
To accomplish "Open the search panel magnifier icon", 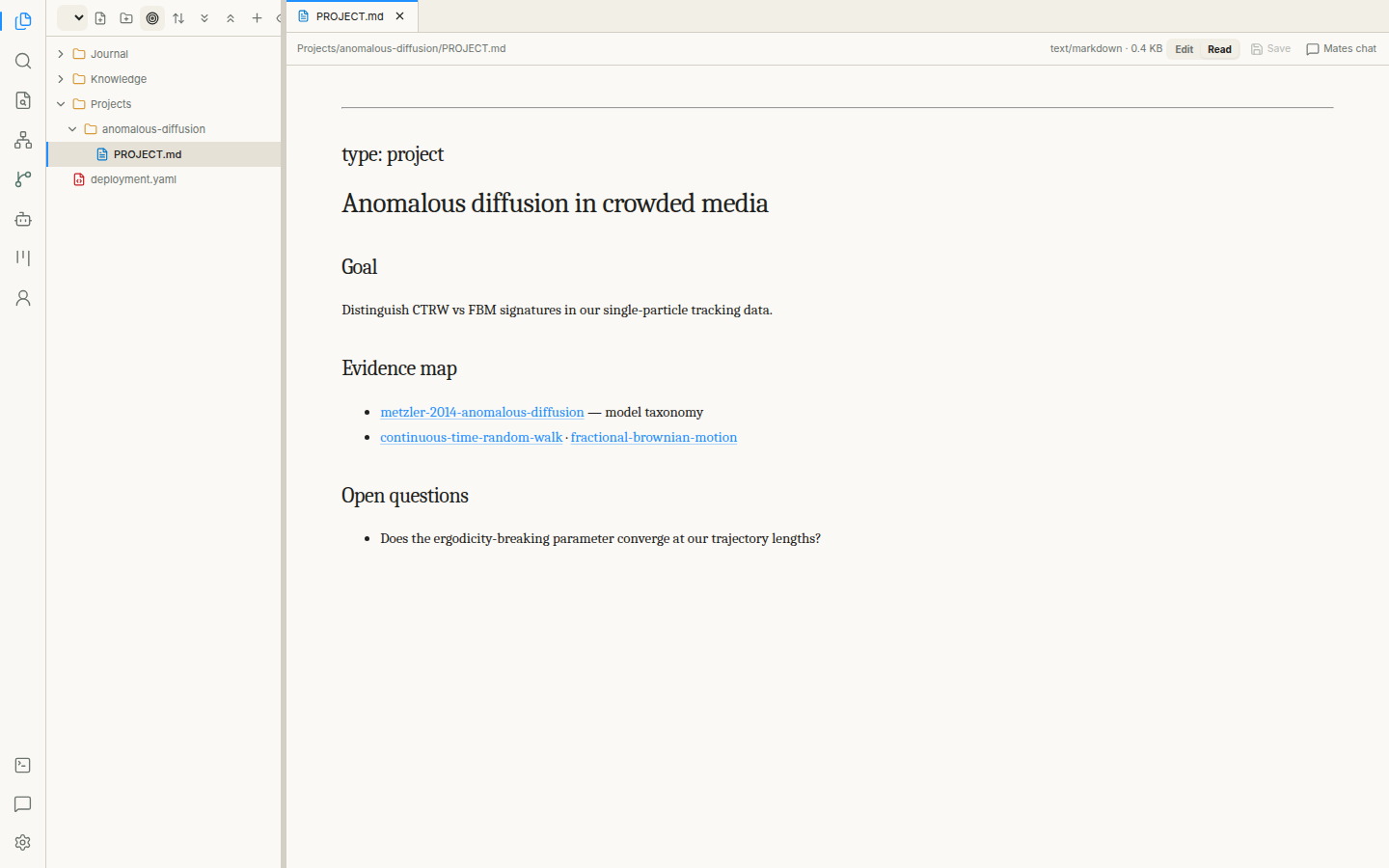I will point(23,61).
